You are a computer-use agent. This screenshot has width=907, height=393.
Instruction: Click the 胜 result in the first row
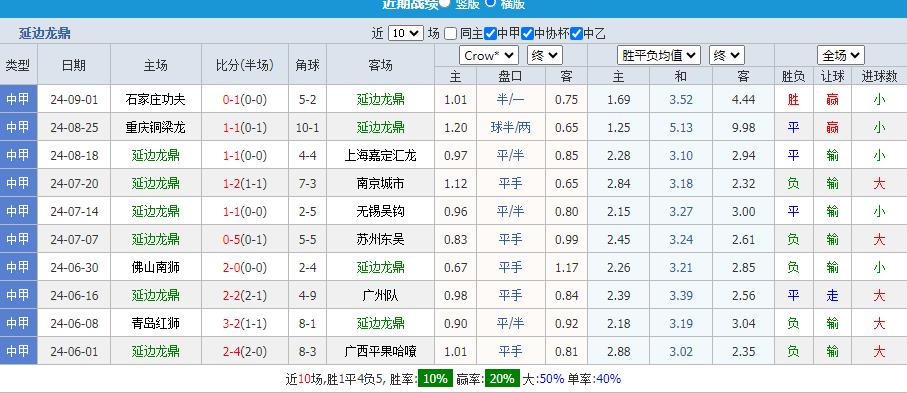point(793,100)
